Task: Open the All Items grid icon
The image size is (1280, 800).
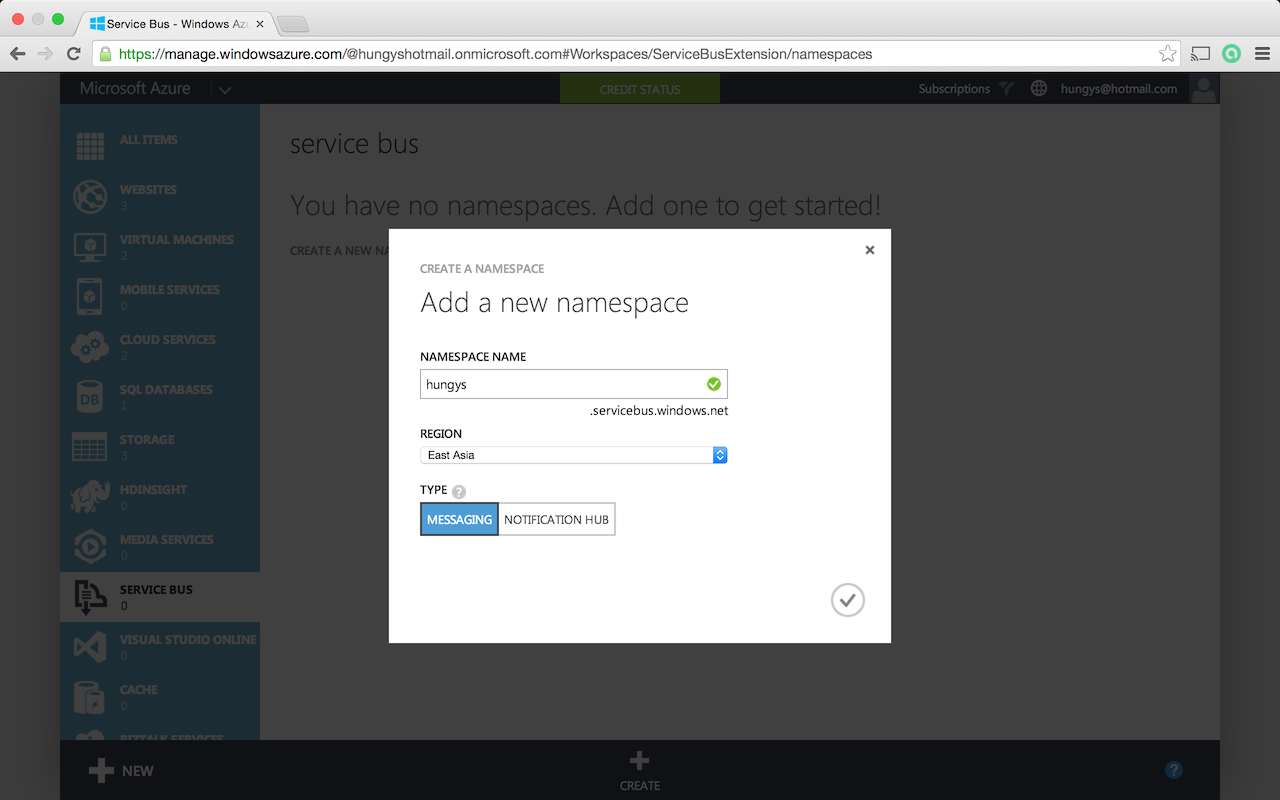Action: coord(90,146)
